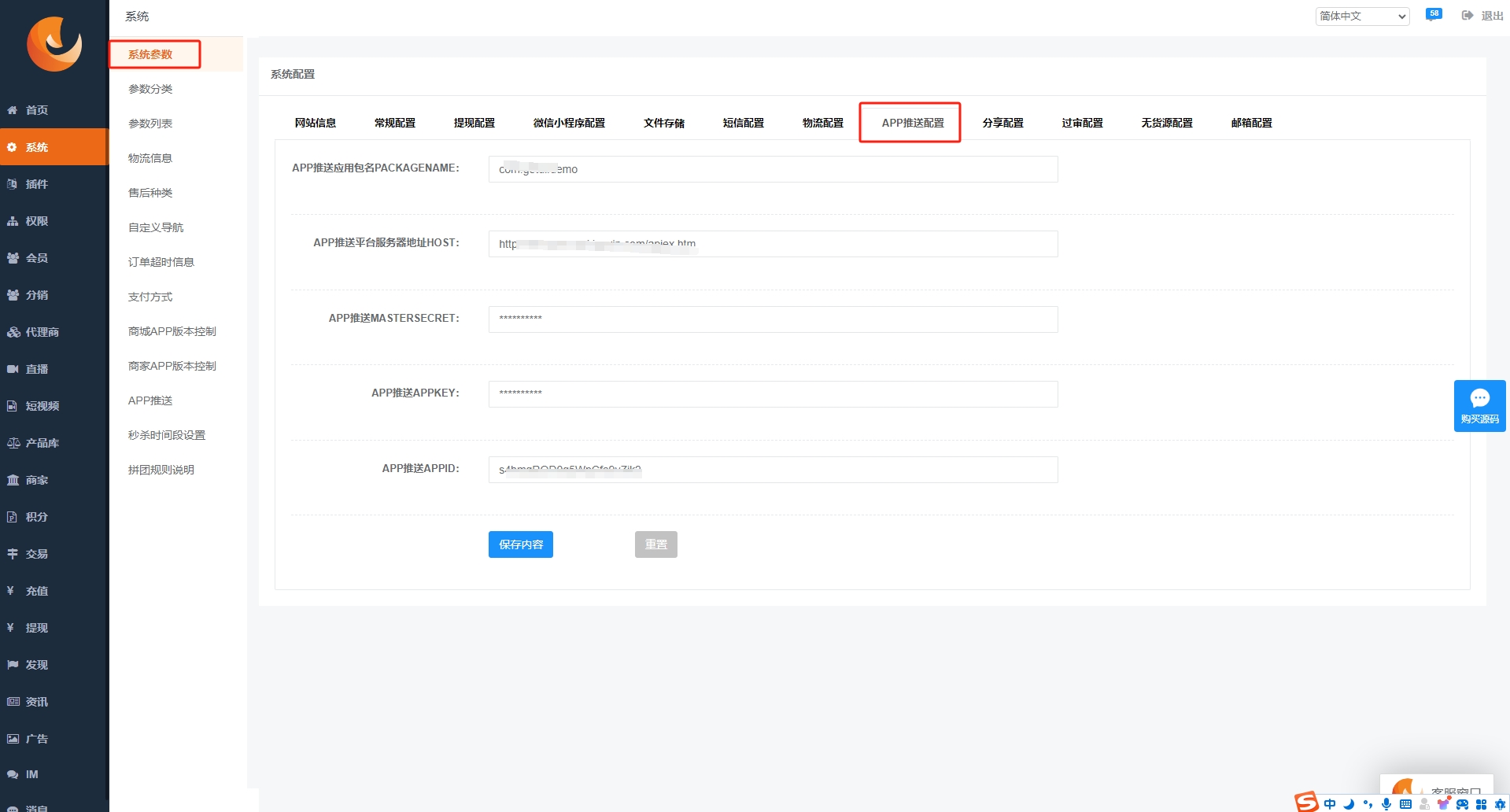The width and height of the screenshot is (1510, 812).
Task: Open 售后种类 in the submenu
Action: pos(150,193)
